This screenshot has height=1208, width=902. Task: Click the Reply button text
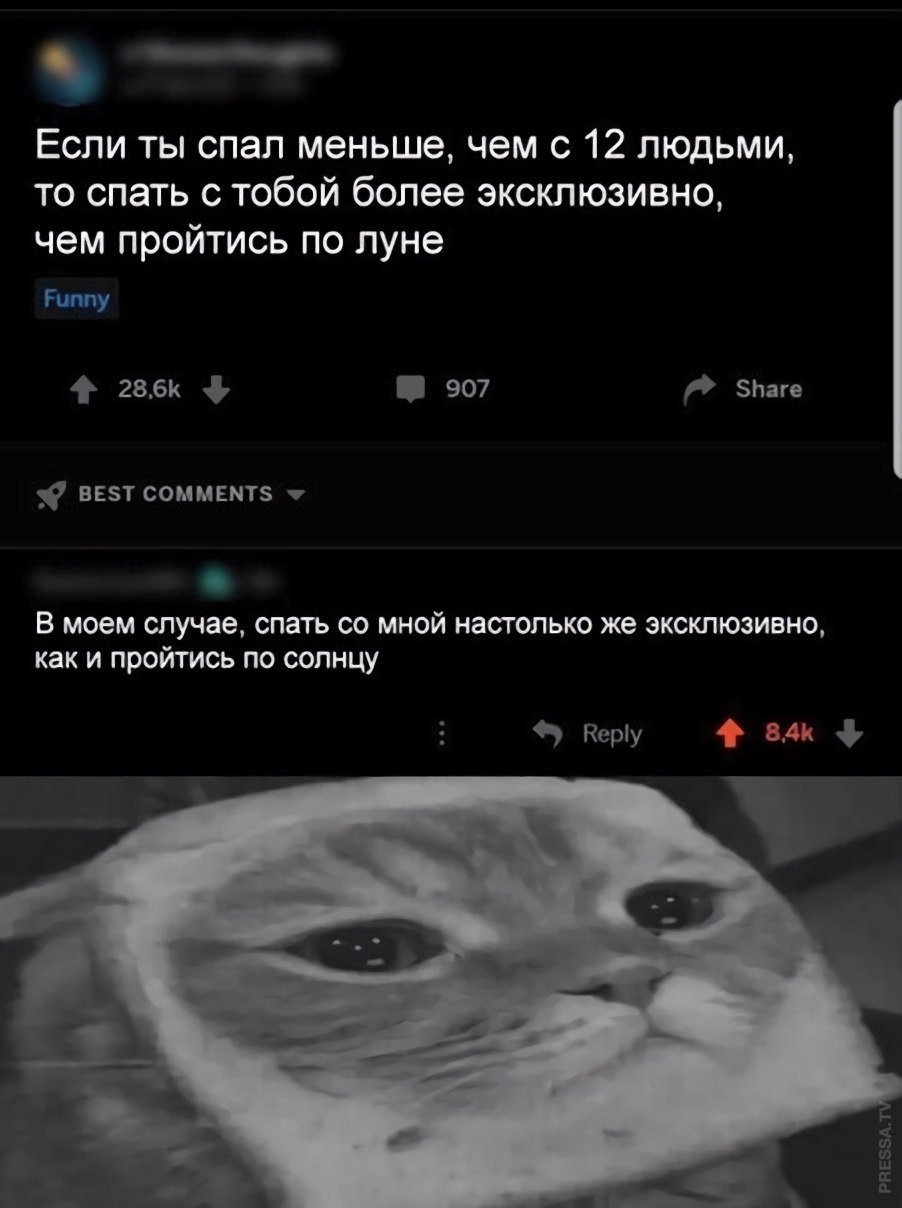click(612, 735)
